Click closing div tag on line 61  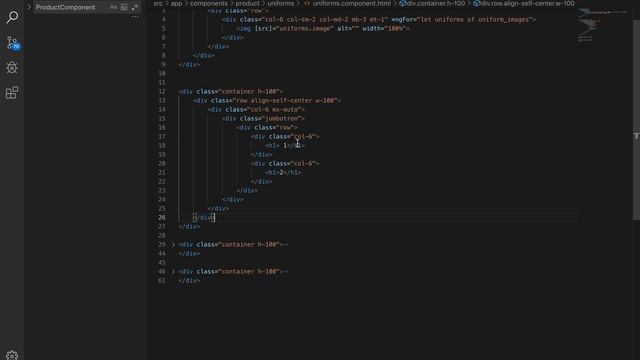pos(189,280)
